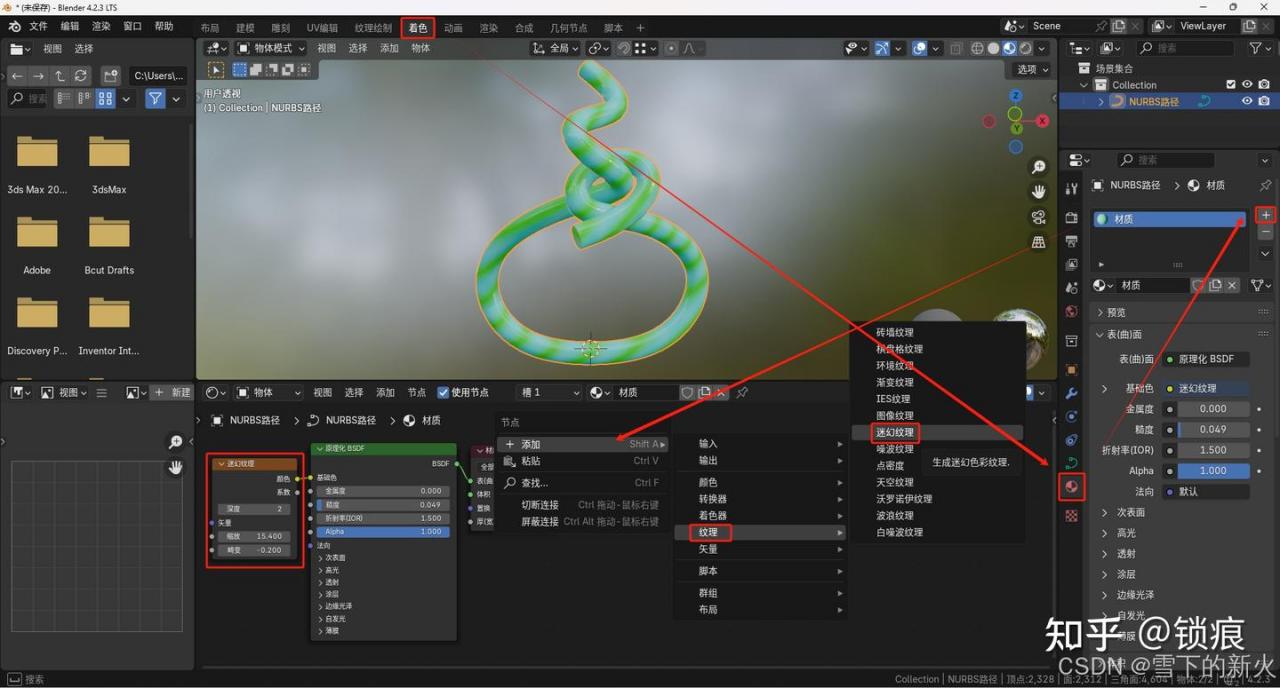Open the Modifiers wrench properties tab
The width and height of the screenshot is (1280, 688).
coord(1072,393)
